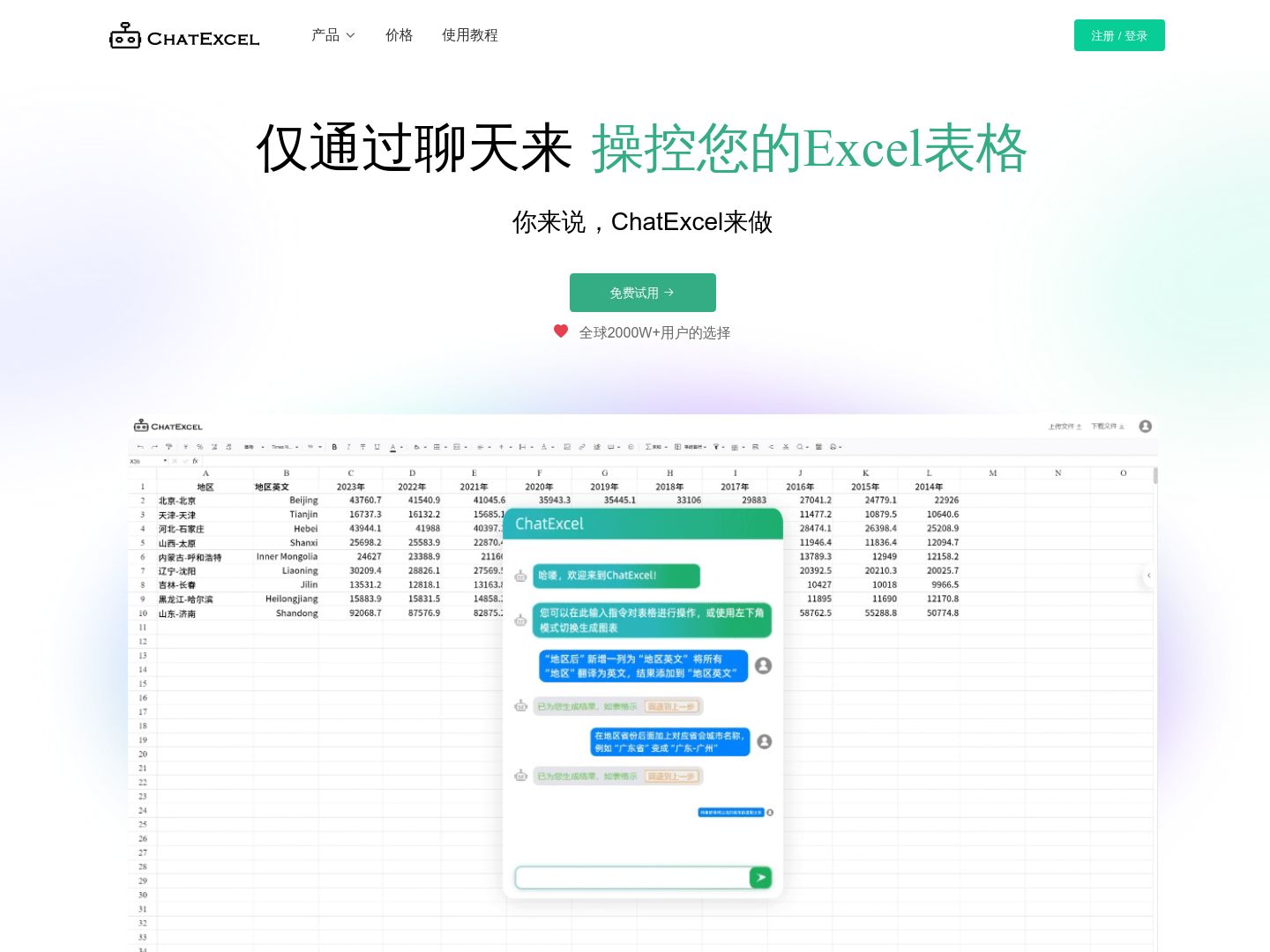Open the filter funnel dropdown
Screen dimensions: 1270x952
[x=719, y=447]
